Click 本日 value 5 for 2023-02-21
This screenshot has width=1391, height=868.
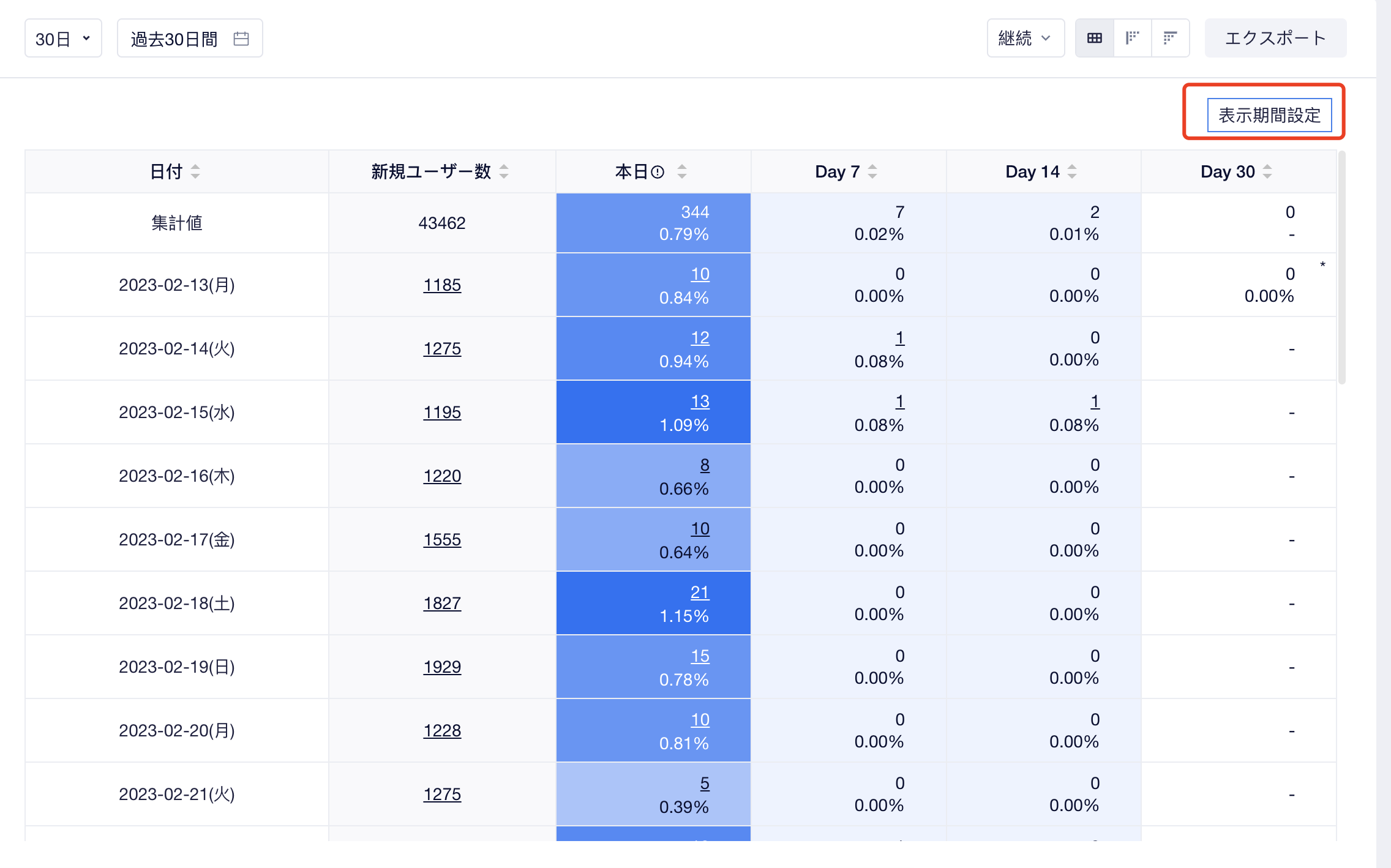pyautogui.click(x=705, y=783)
